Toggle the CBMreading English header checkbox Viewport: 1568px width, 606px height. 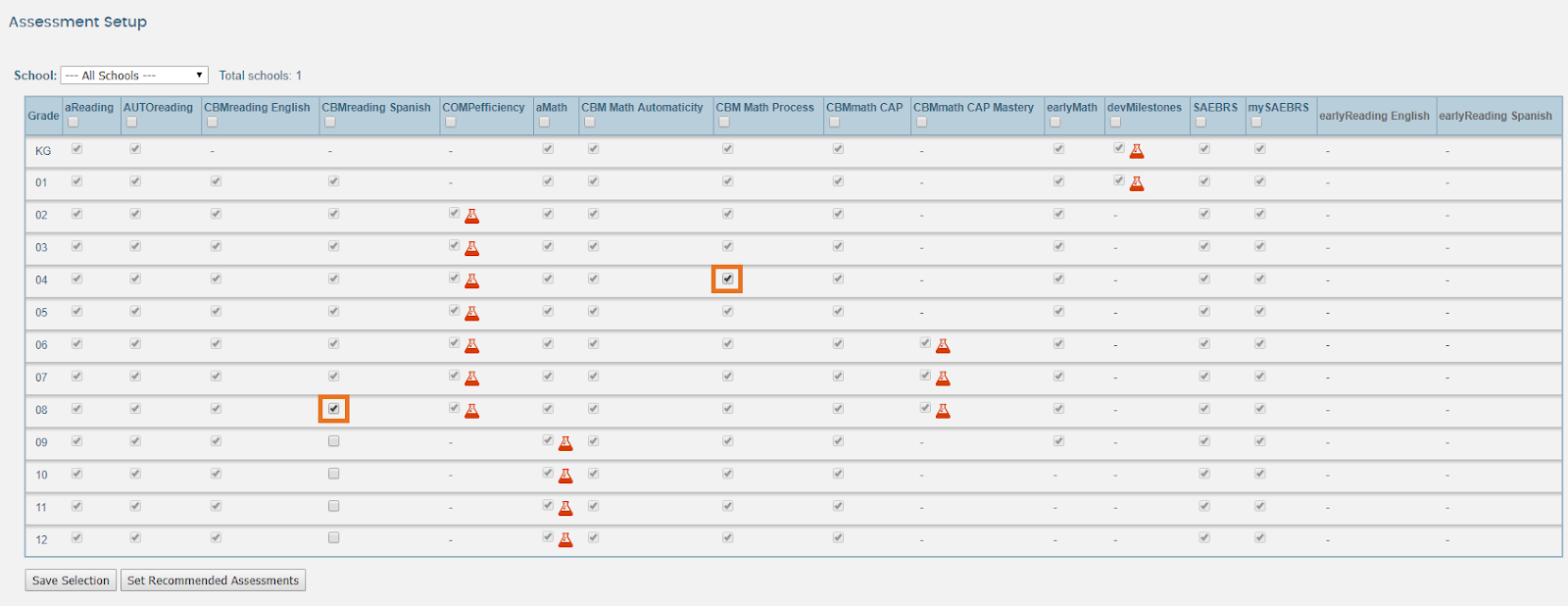click(x=212, y=123)
